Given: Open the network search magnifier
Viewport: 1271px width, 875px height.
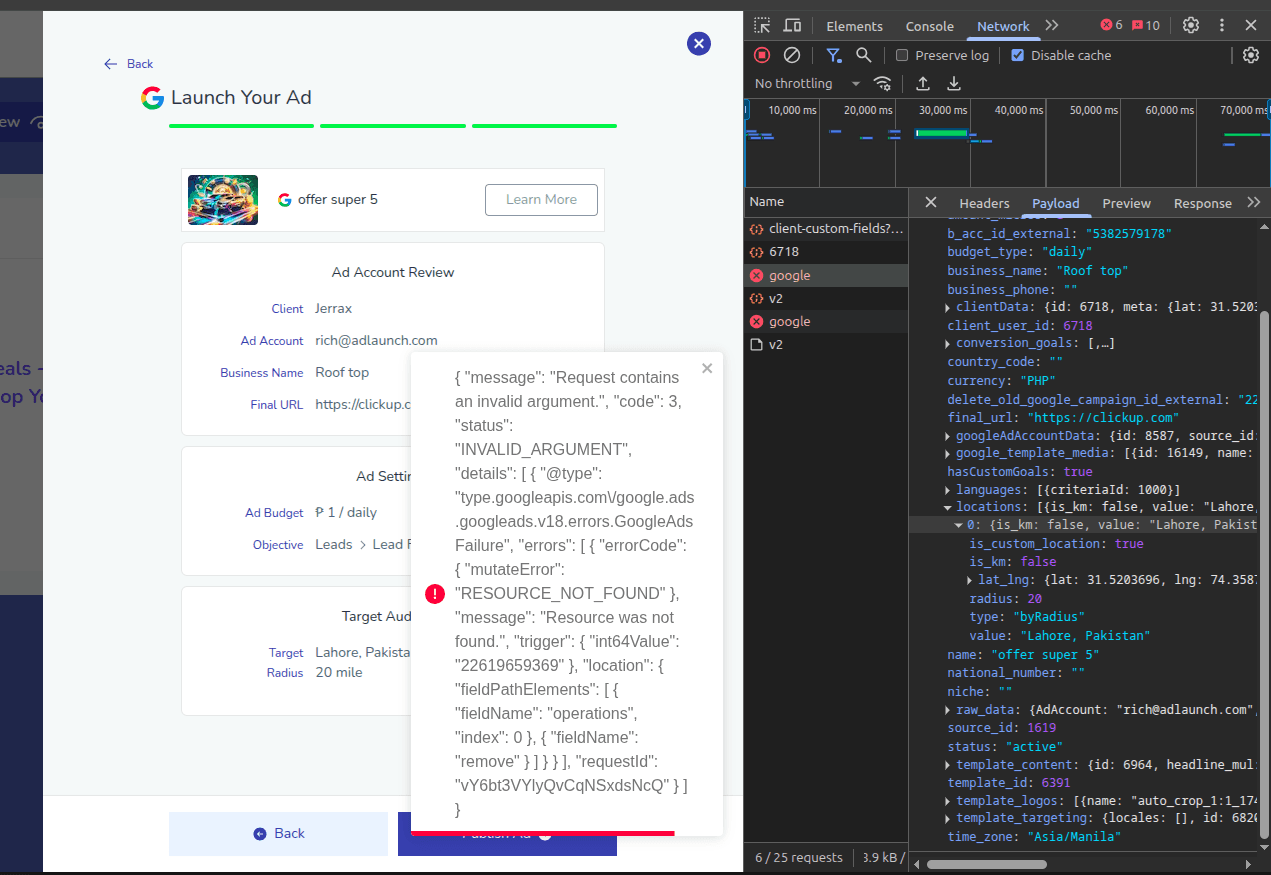Looking at the screenshot, I should [863, 55].
